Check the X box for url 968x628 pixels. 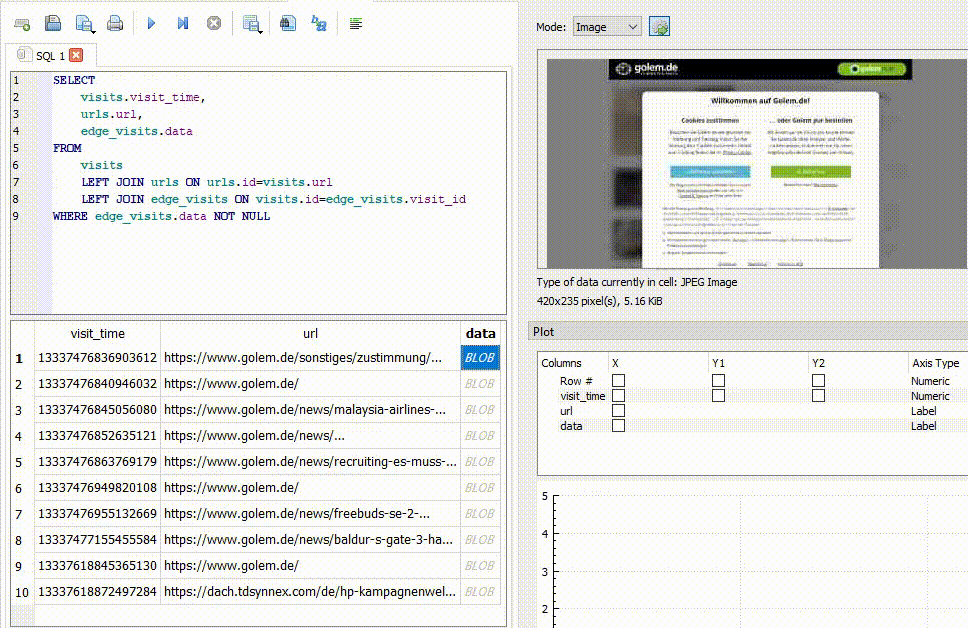pos(618,411)
